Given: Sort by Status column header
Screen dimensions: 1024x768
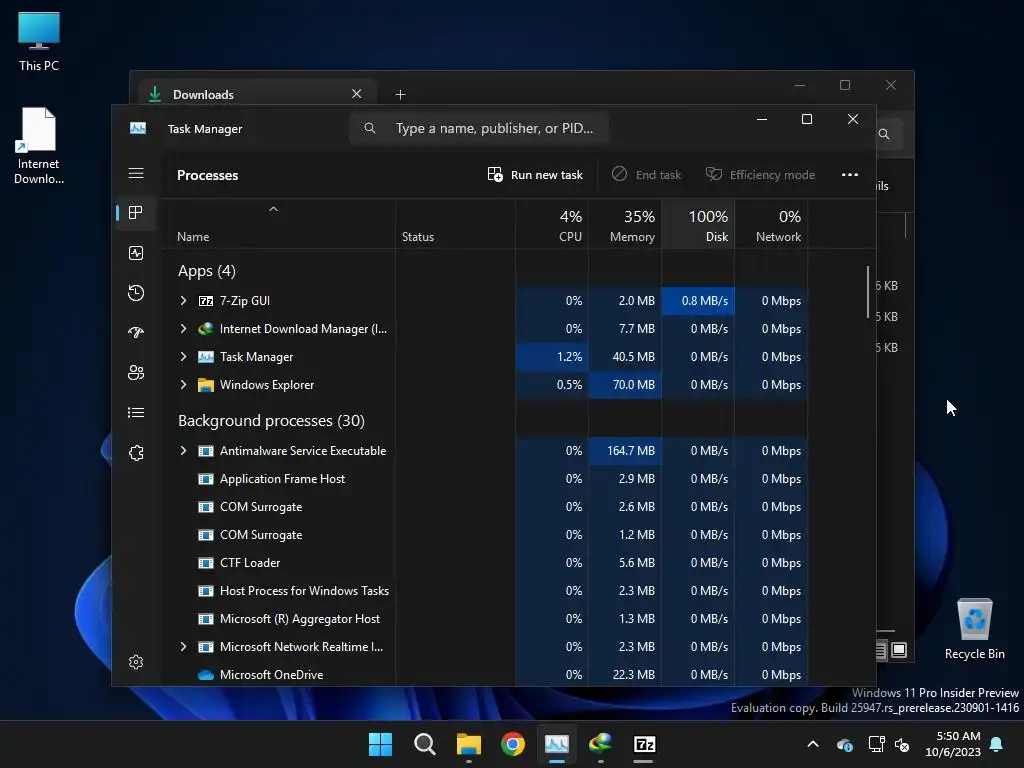Looking at the screenshot, I should pos(455,225).
